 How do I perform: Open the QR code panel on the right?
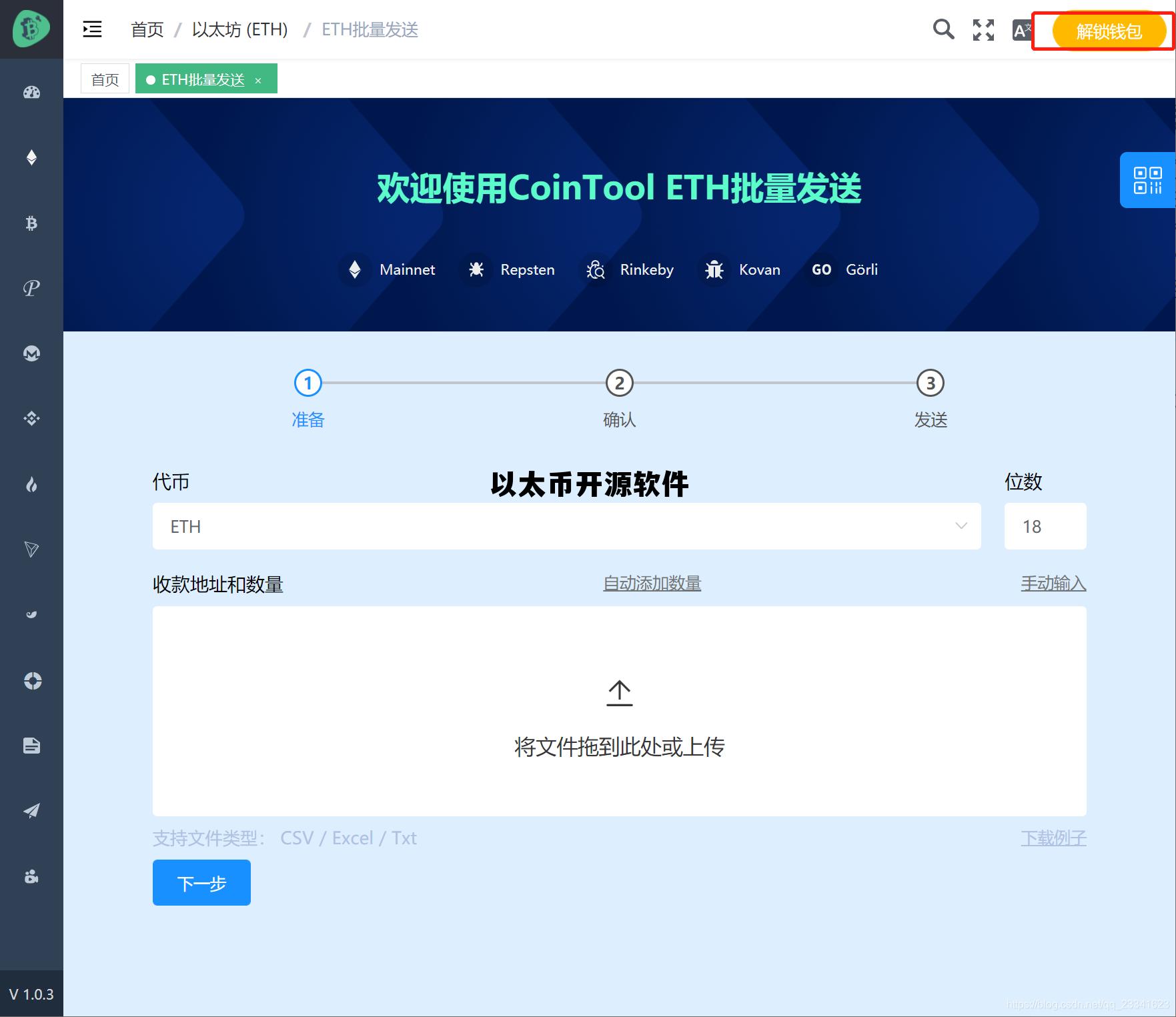1148,181
